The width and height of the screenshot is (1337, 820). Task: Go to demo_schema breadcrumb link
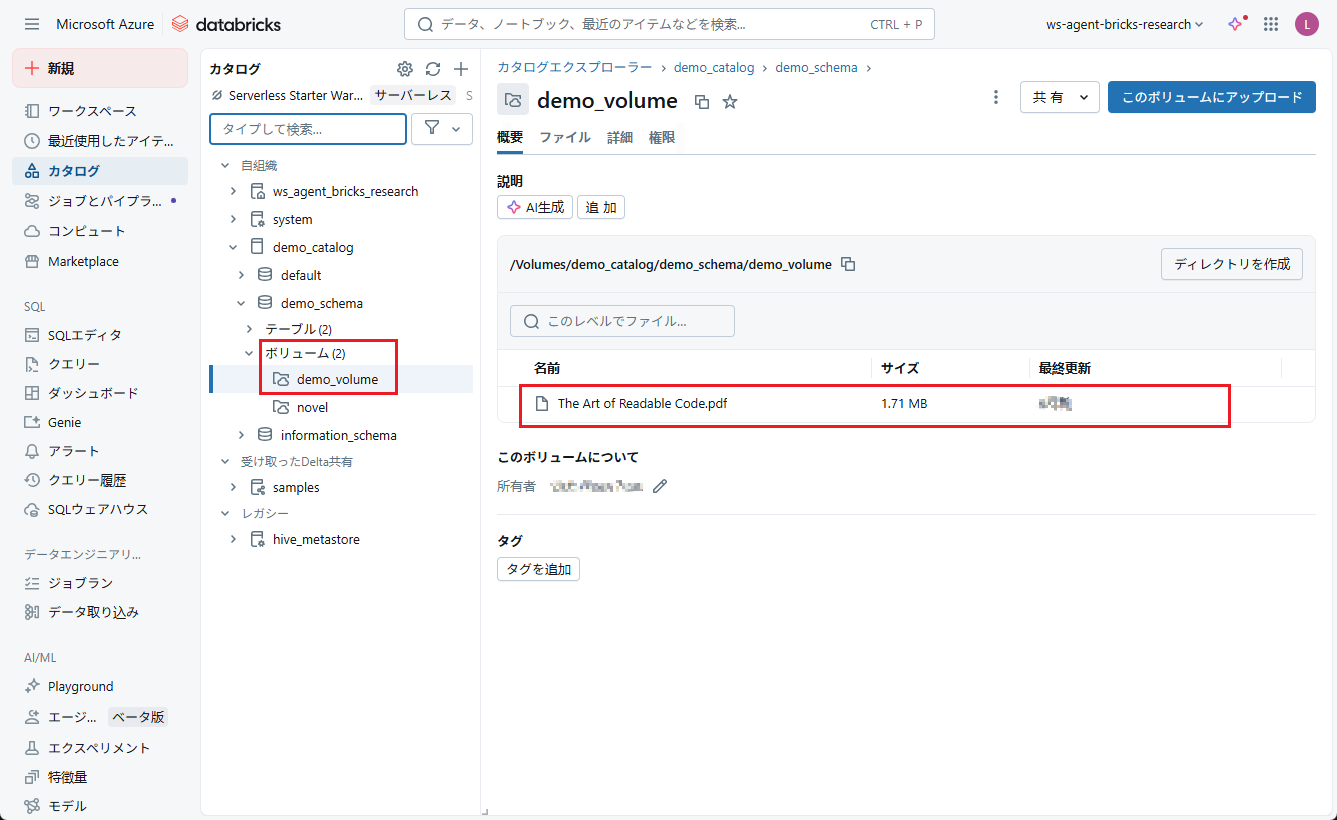(x=816, y=68)
